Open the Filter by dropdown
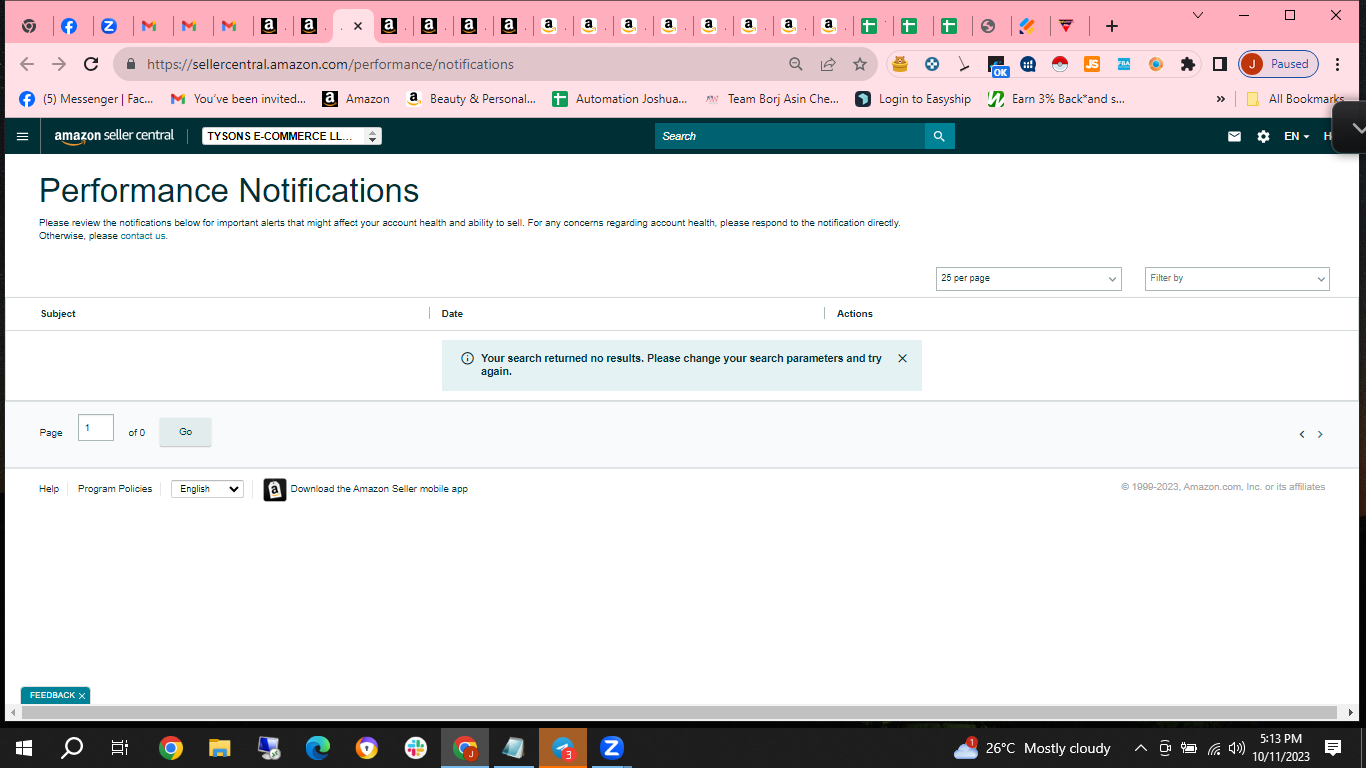1366x768 pixels. click(x=1237, y=278)
